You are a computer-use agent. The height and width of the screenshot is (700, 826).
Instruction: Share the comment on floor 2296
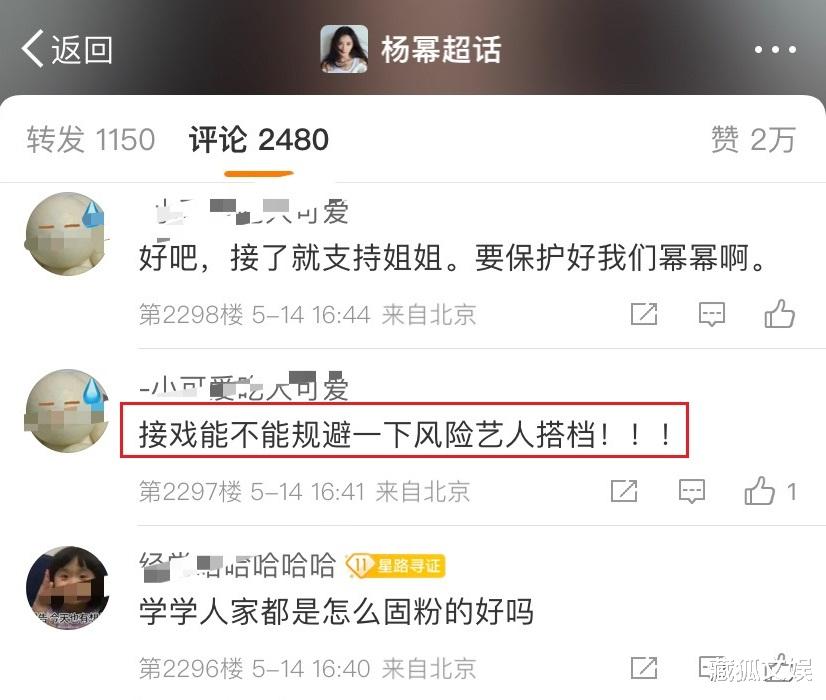(x=644, y=668)
